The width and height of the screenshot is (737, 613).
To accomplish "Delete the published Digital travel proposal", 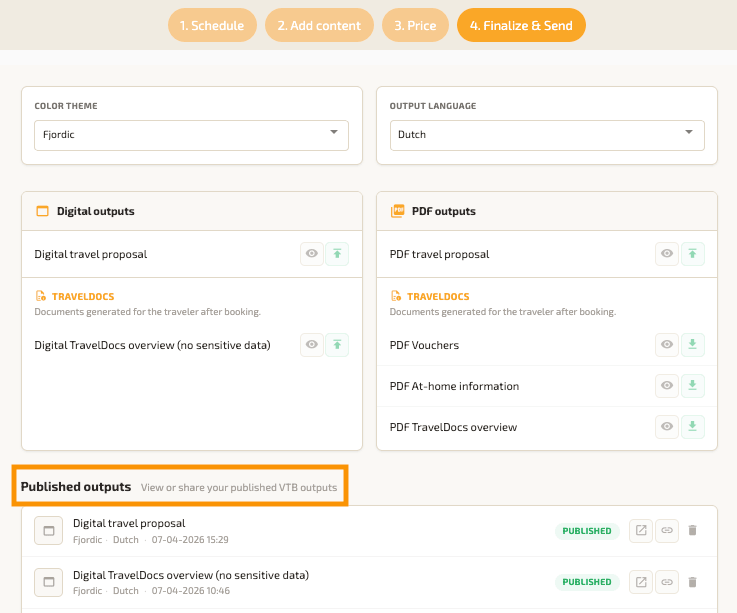I will click(x=692, y=530).
